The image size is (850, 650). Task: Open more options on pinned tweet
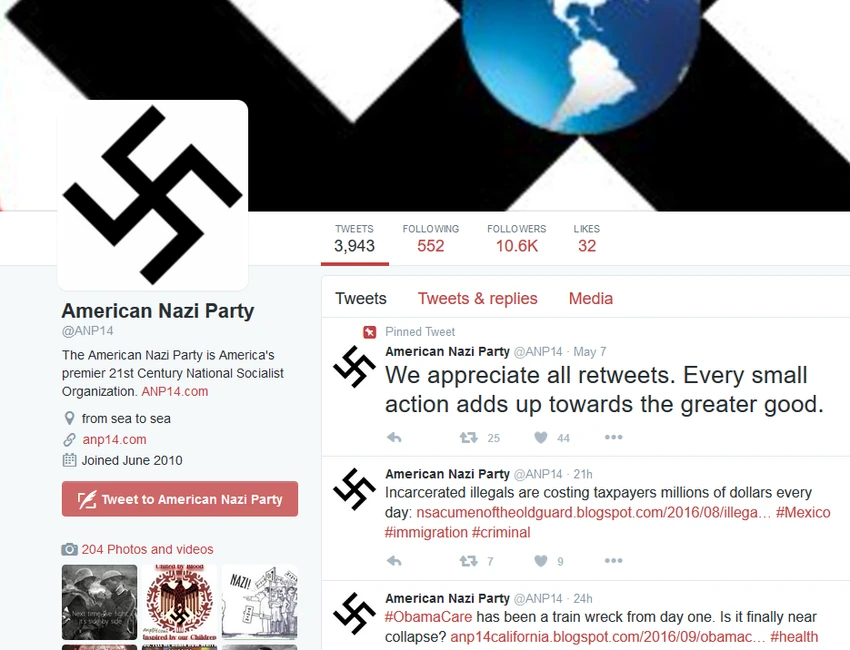point(613,437)
